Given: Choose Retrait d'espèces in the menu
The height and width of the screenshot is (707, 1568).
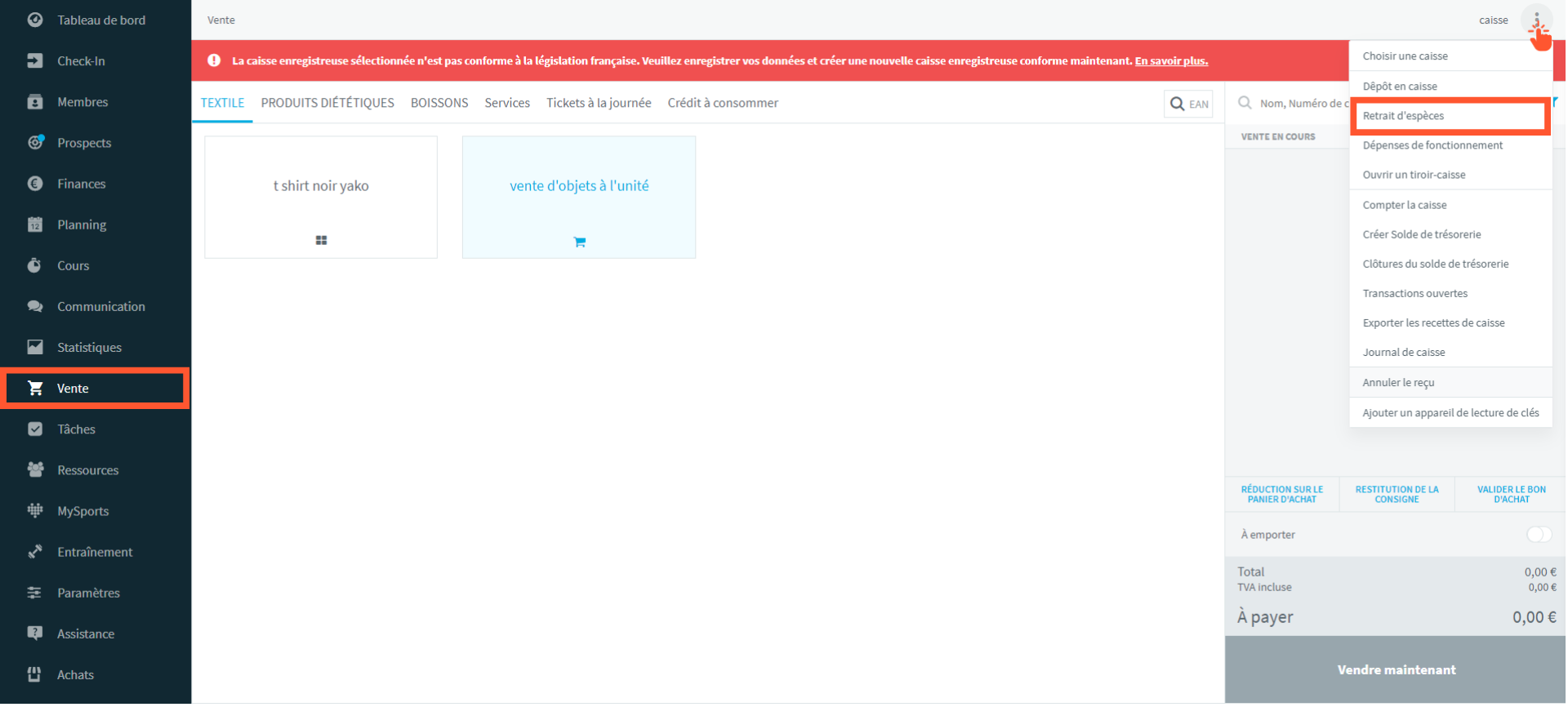Looking at the screenshot, I should [1450, 115].
